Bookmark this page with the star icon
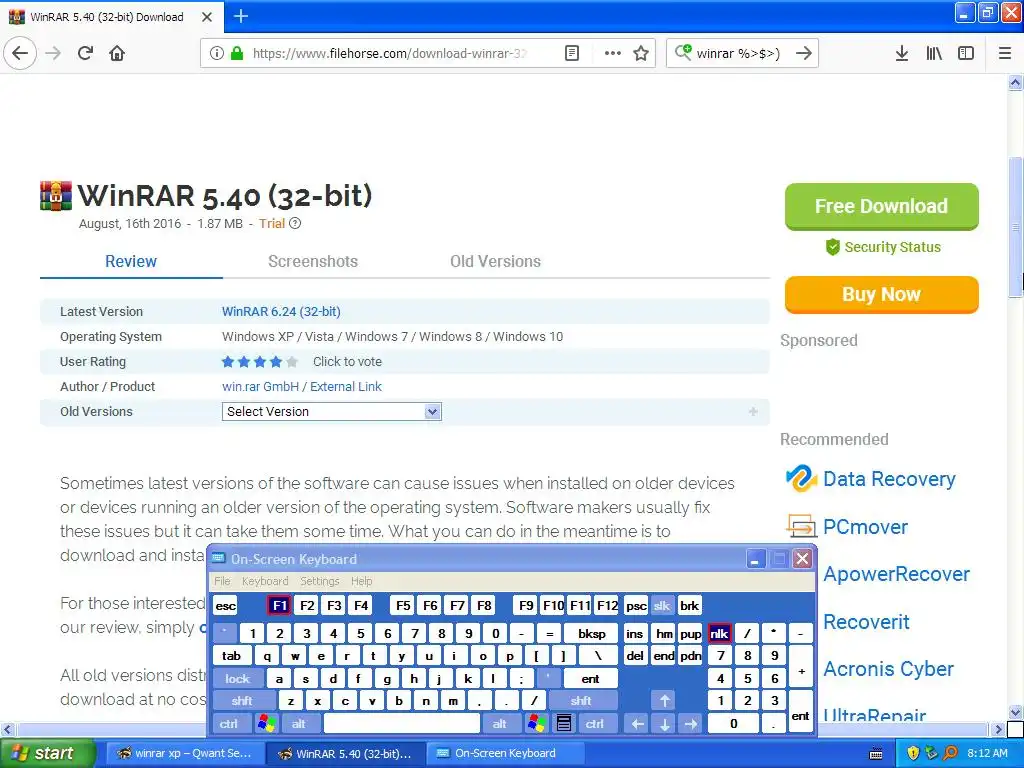This screenshot has height=768, width=1024. [x=641, y=53]
